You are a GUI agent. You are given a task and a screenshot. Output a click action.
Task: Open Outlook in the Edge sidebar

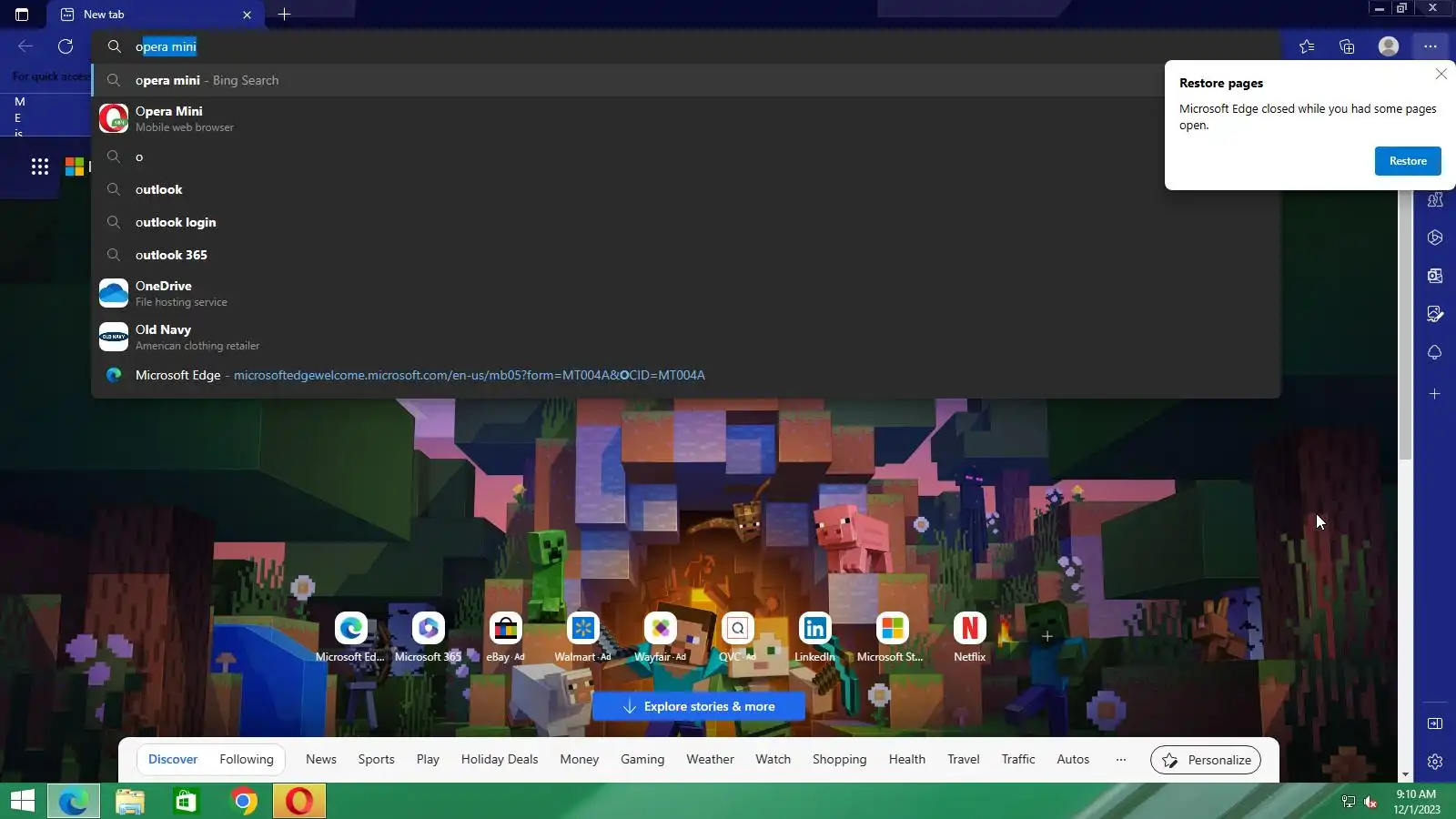click(1435, 276)
